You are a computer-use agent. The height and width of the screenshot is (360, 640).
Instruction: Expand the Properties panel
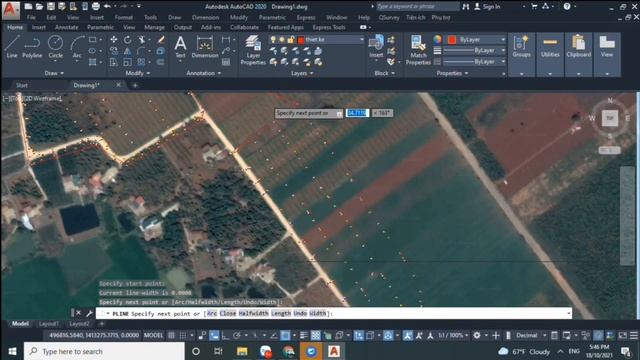point(452,73)
